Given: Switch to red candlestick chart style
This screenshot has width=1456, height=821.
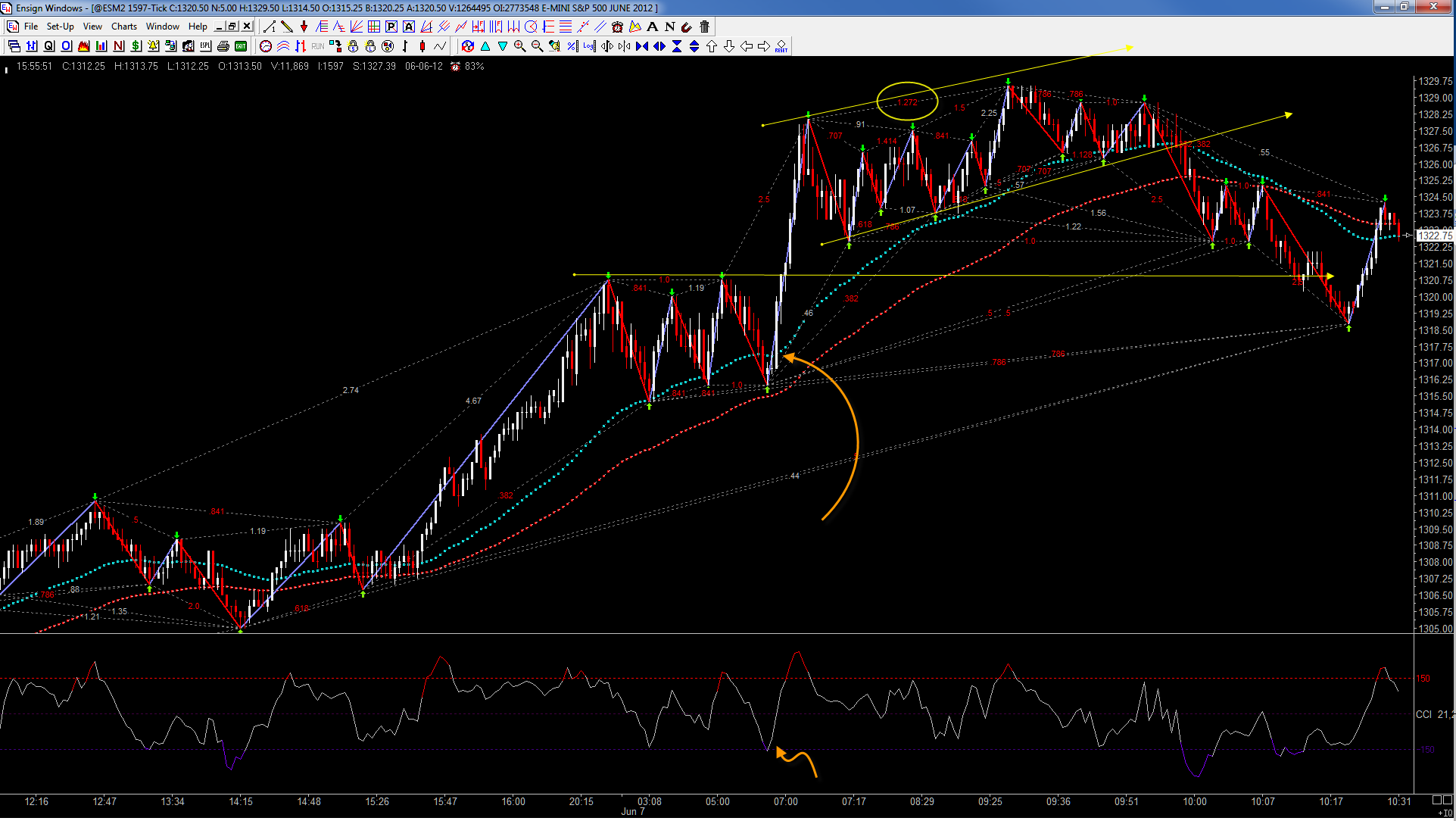Looking at the screenshot, I should click(422, 46).
